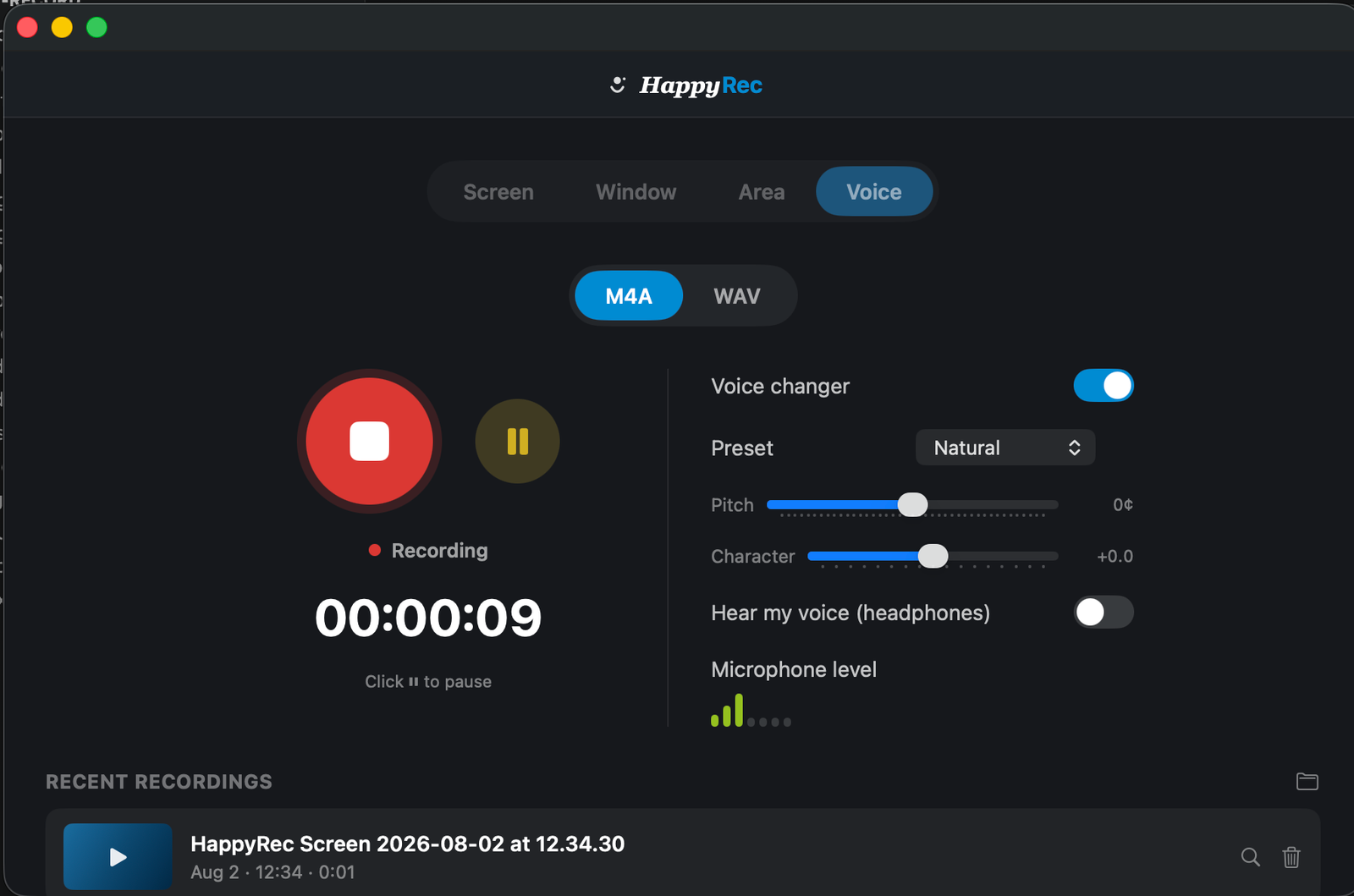This screenshot has height=896, width=1354.
Task: Click the HappyRec smiley logo
Action: [618, 85]
